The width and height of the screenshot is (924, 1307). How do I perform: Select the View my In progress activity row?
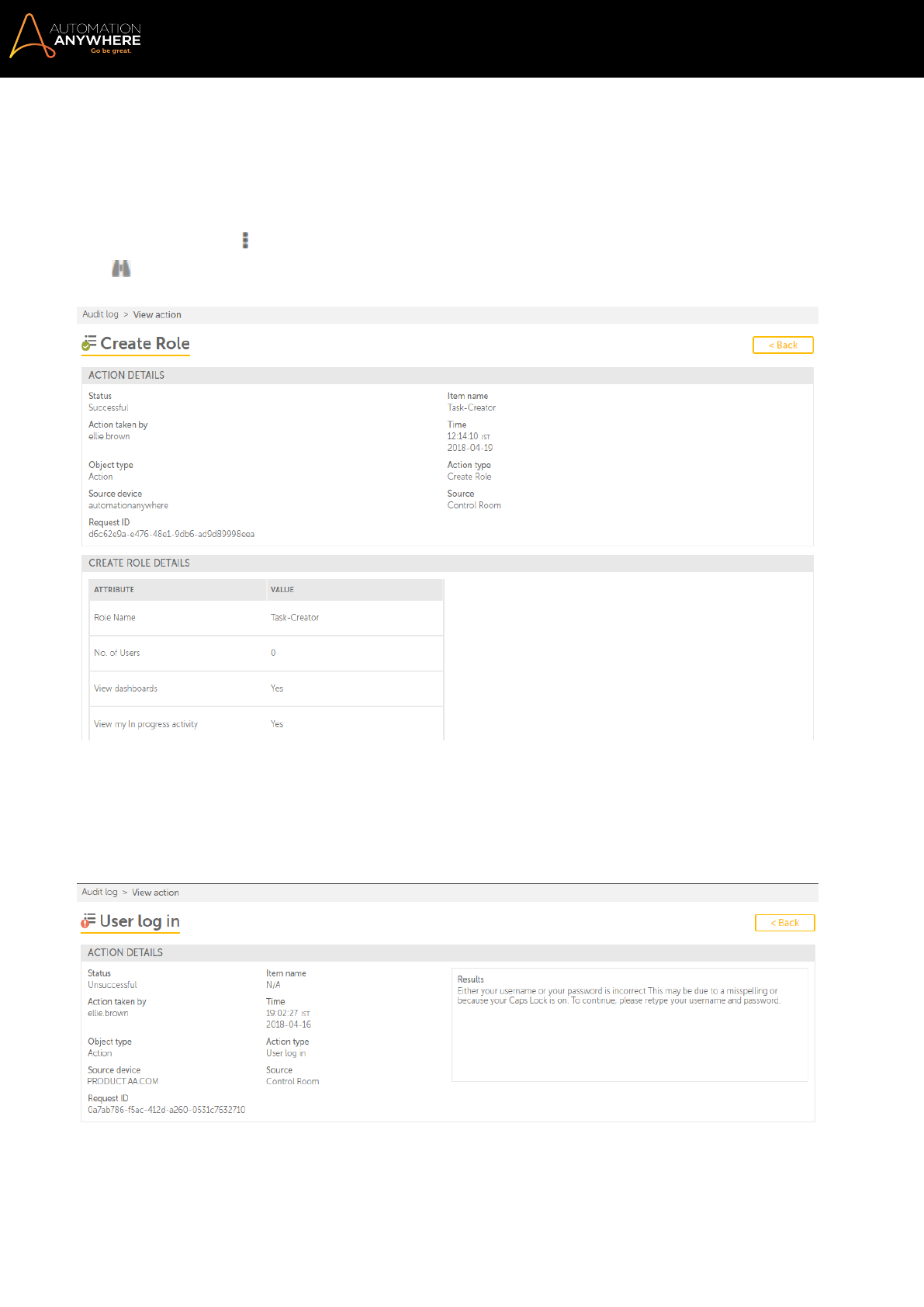coord(266,724)
